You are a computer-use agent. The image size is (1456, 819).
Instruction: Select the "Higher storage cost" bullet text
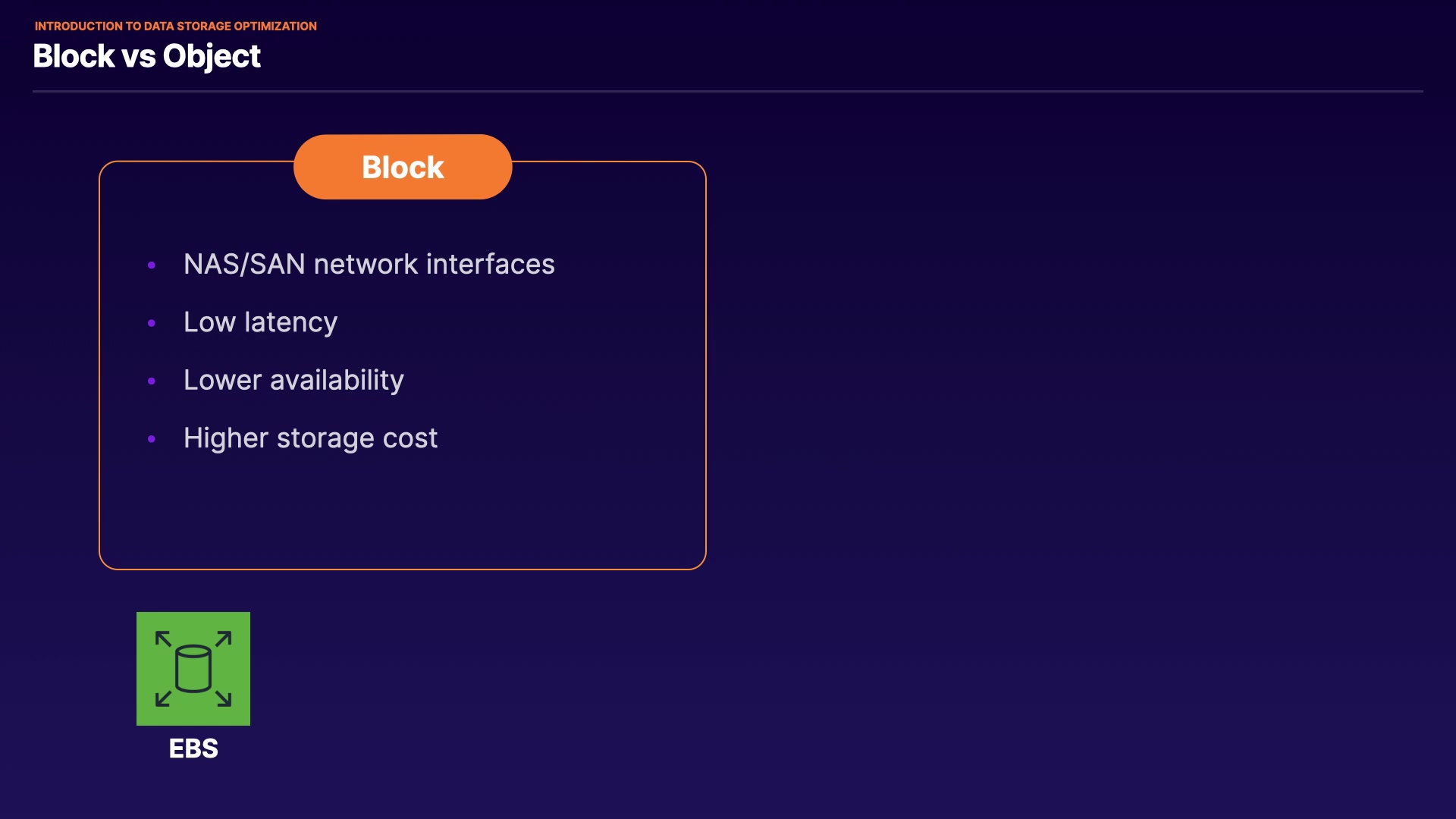pyautogui.click(x=310, y=438)
